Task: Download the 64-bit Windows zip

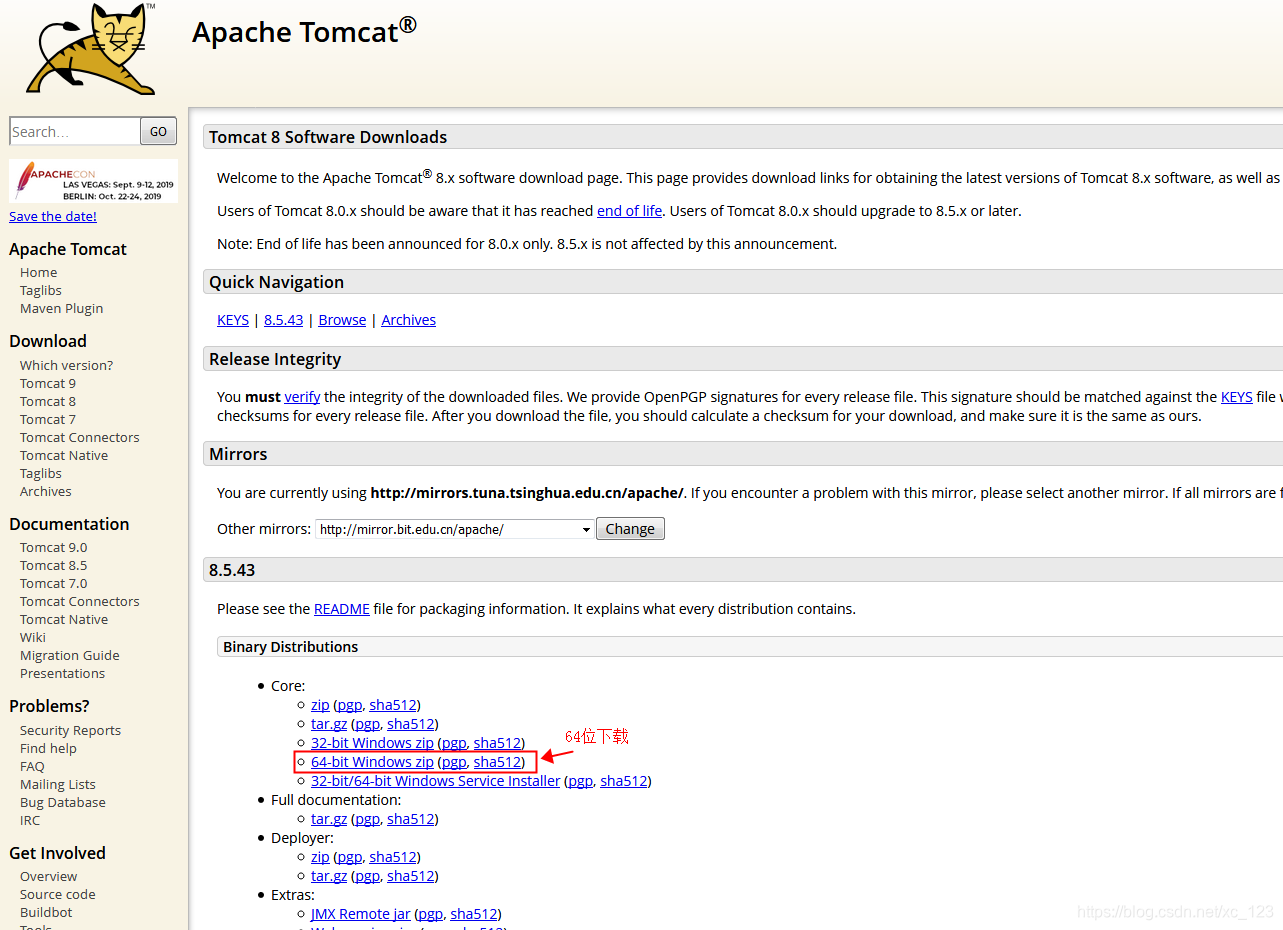Action: coord(372,762)
